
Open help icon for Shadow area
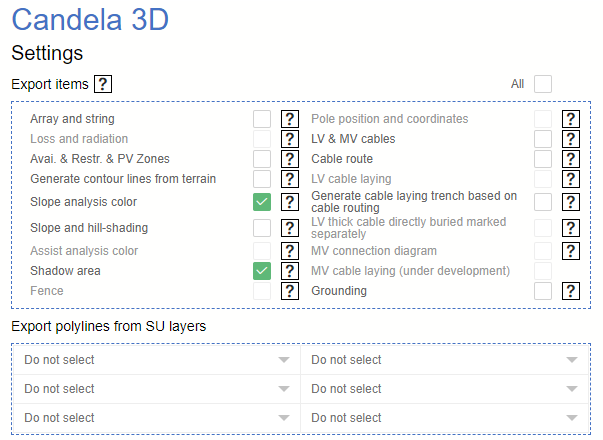pyautogui.click(x=290, y=270)
